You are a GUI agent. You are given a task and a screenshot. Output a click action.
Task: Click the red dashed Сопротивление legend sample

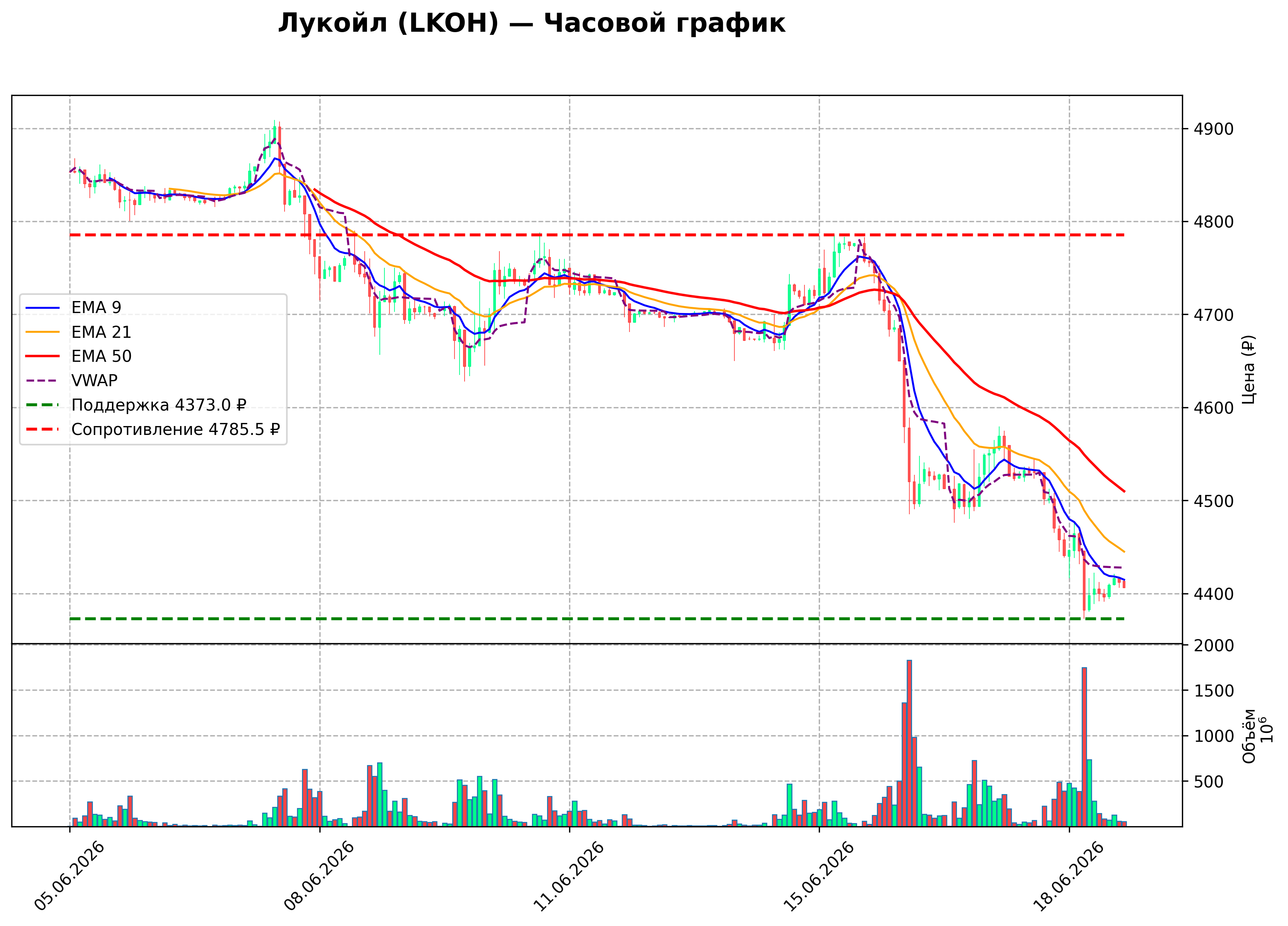pyautogui.click(x=43, y=430)
